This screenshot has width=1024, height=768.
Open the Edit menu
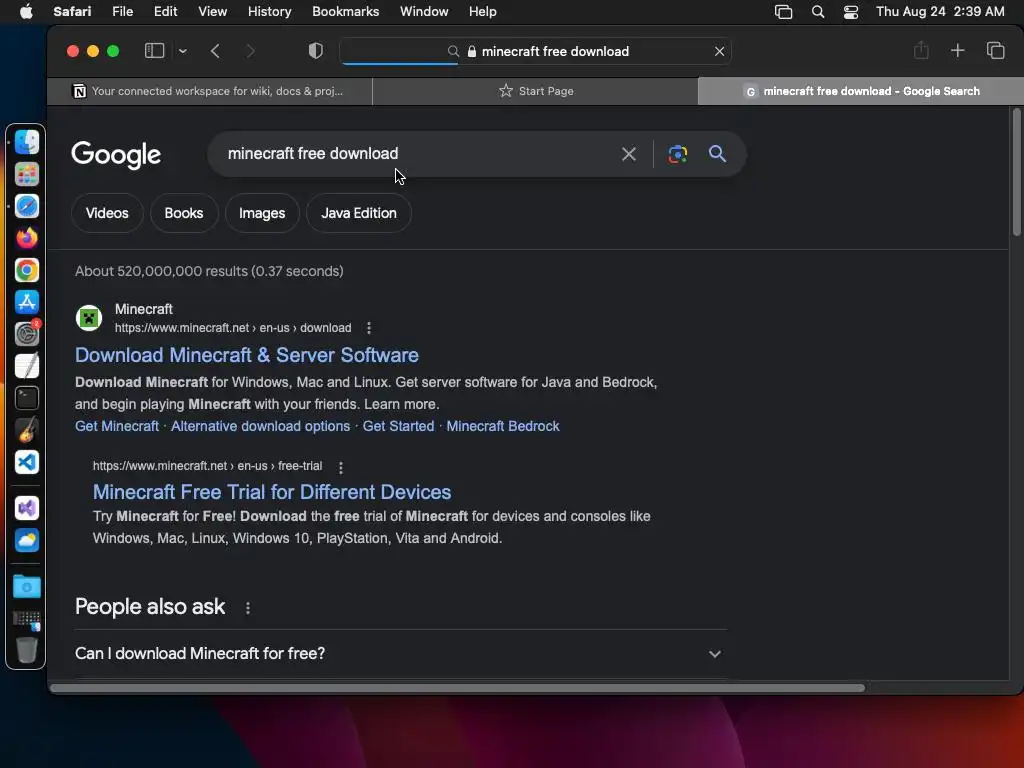pos(165,12)
